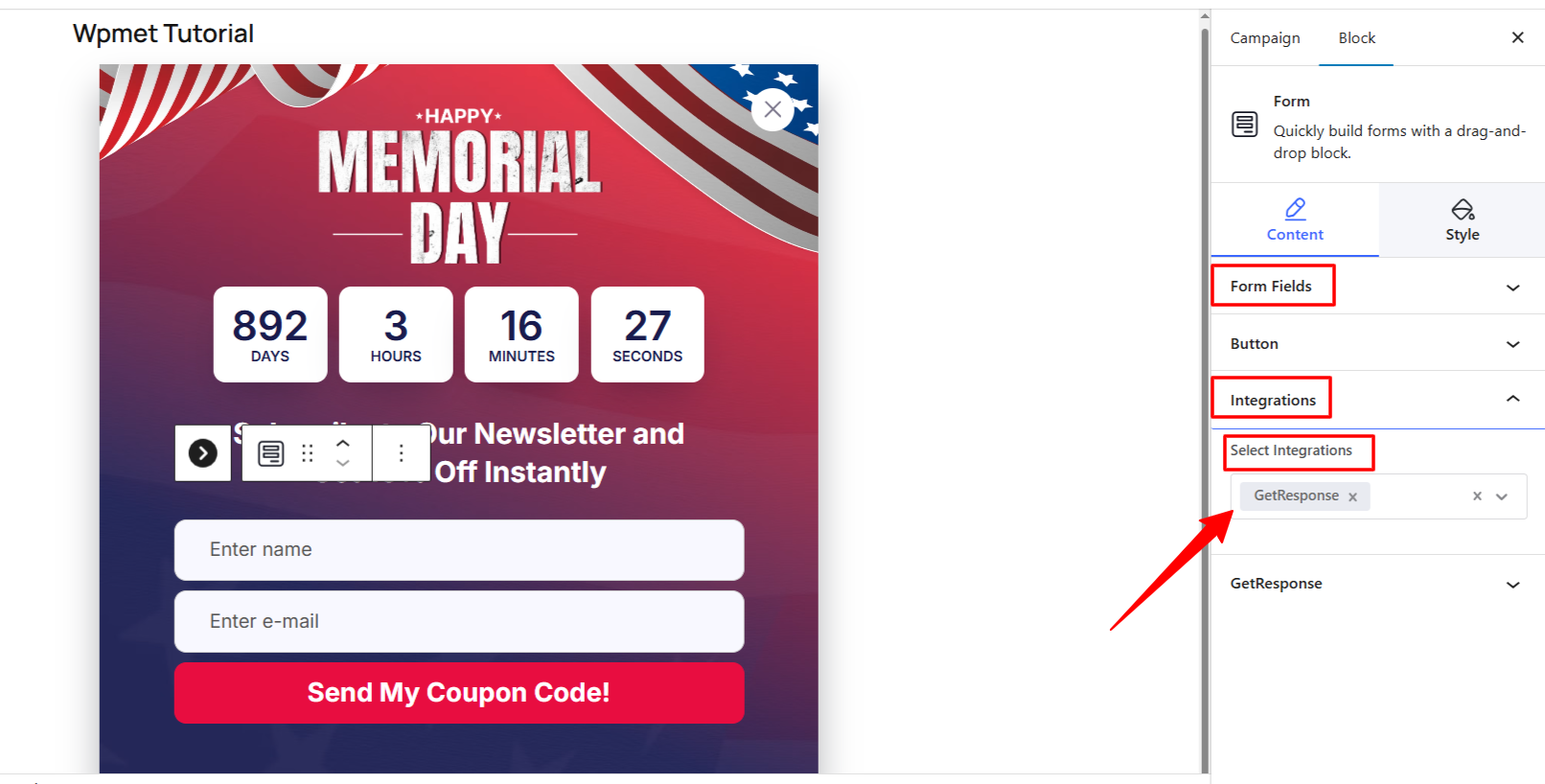Clear all selected integrations with the X

click(x=1477, y=496)
